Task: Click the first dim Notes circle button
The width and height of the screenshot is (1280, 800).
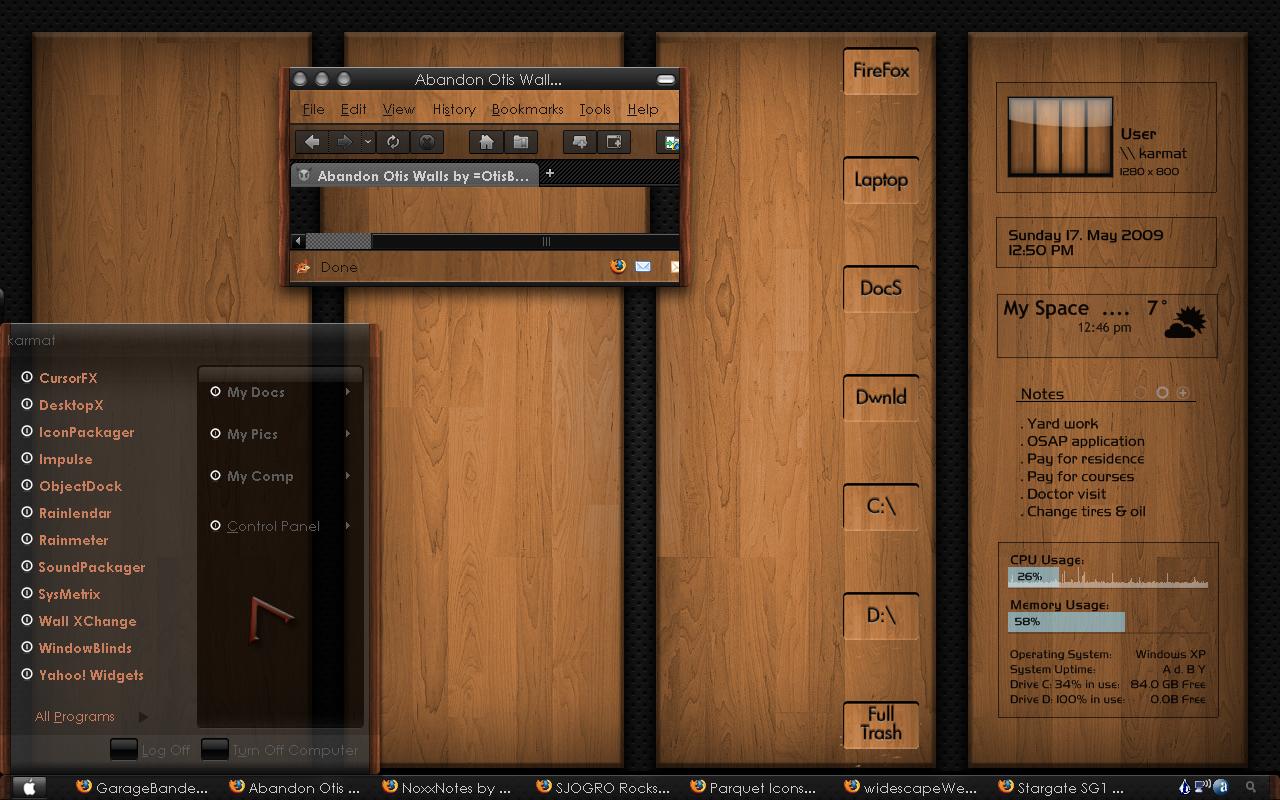Action: pos(1141,393)
